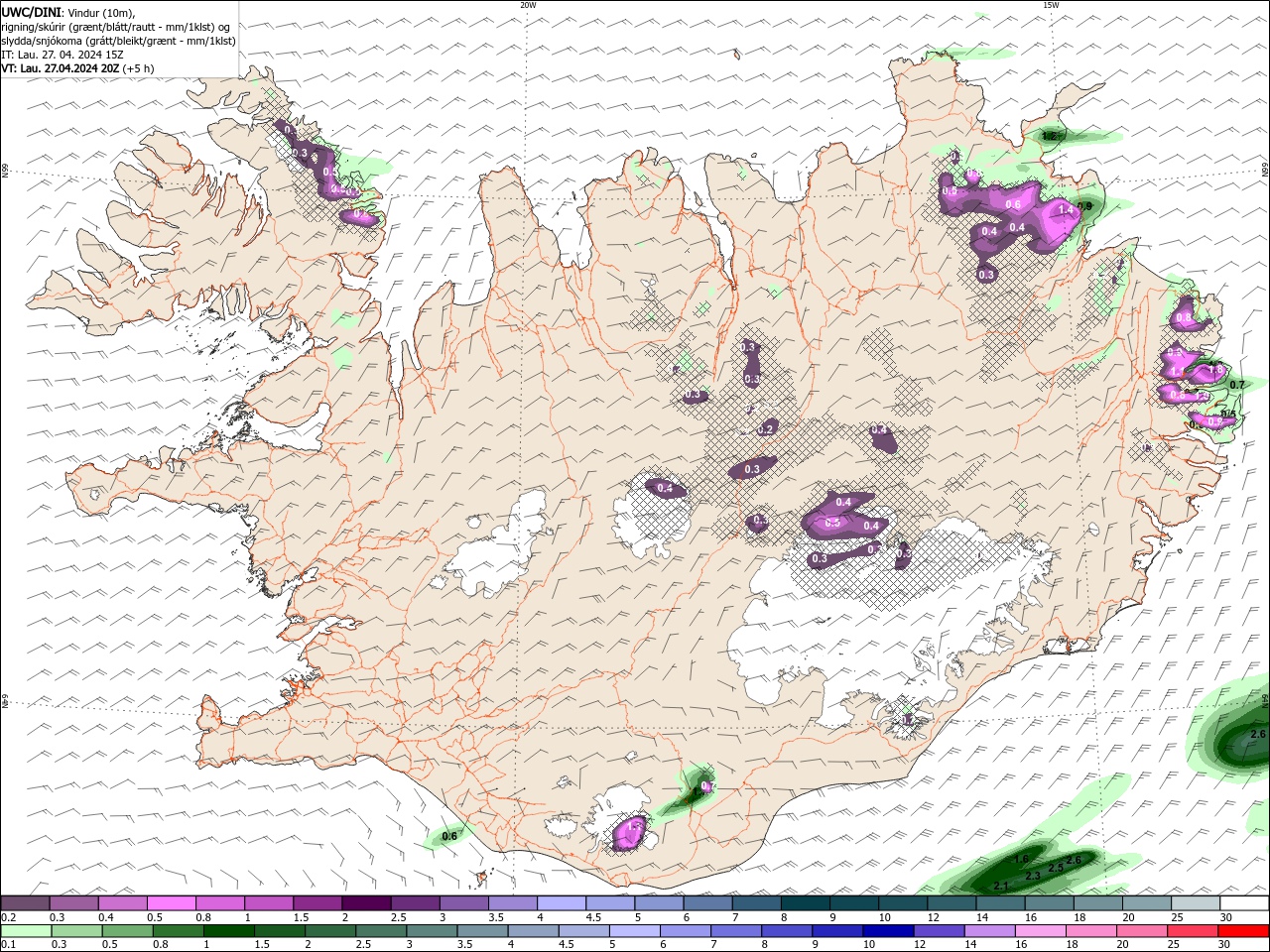
Task: Select the rain legend swatch between 0.5 and 0.8
Action: pos(127,931)
